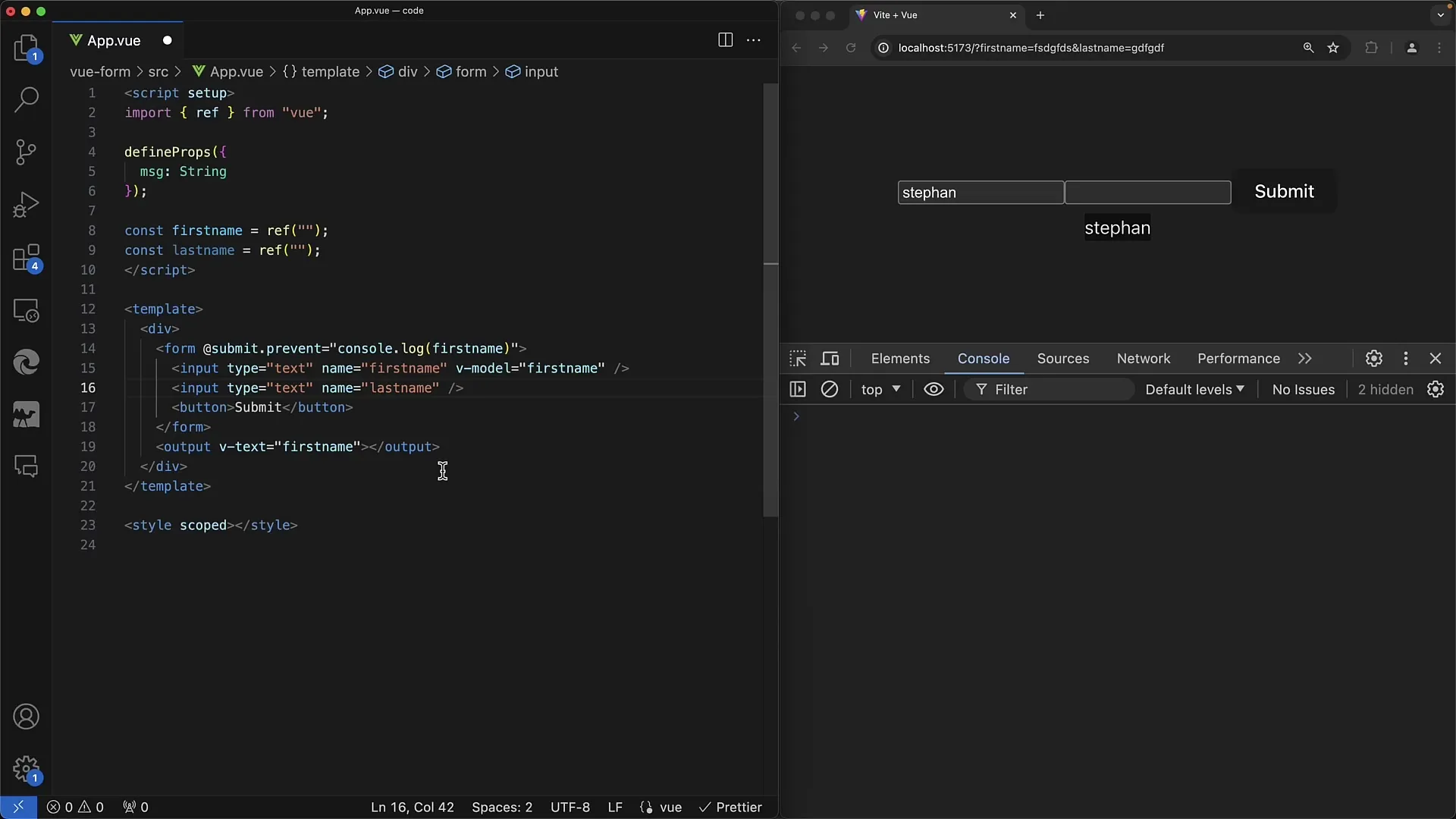The width and height of the screenshot is (1456, 819).
Task: Open the top frame dropdown in console
Action: click(x=880, y=389)
